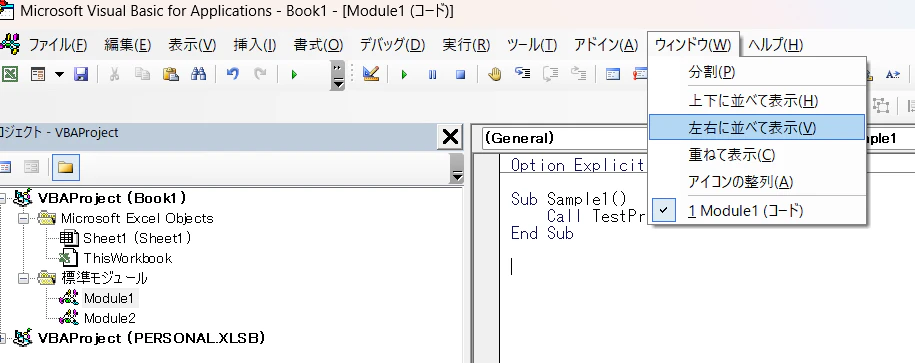The height and width of the screenshot is (363, 915).
Task: Open the standard toolbar options overflow arrow
Action: (337, 76)
